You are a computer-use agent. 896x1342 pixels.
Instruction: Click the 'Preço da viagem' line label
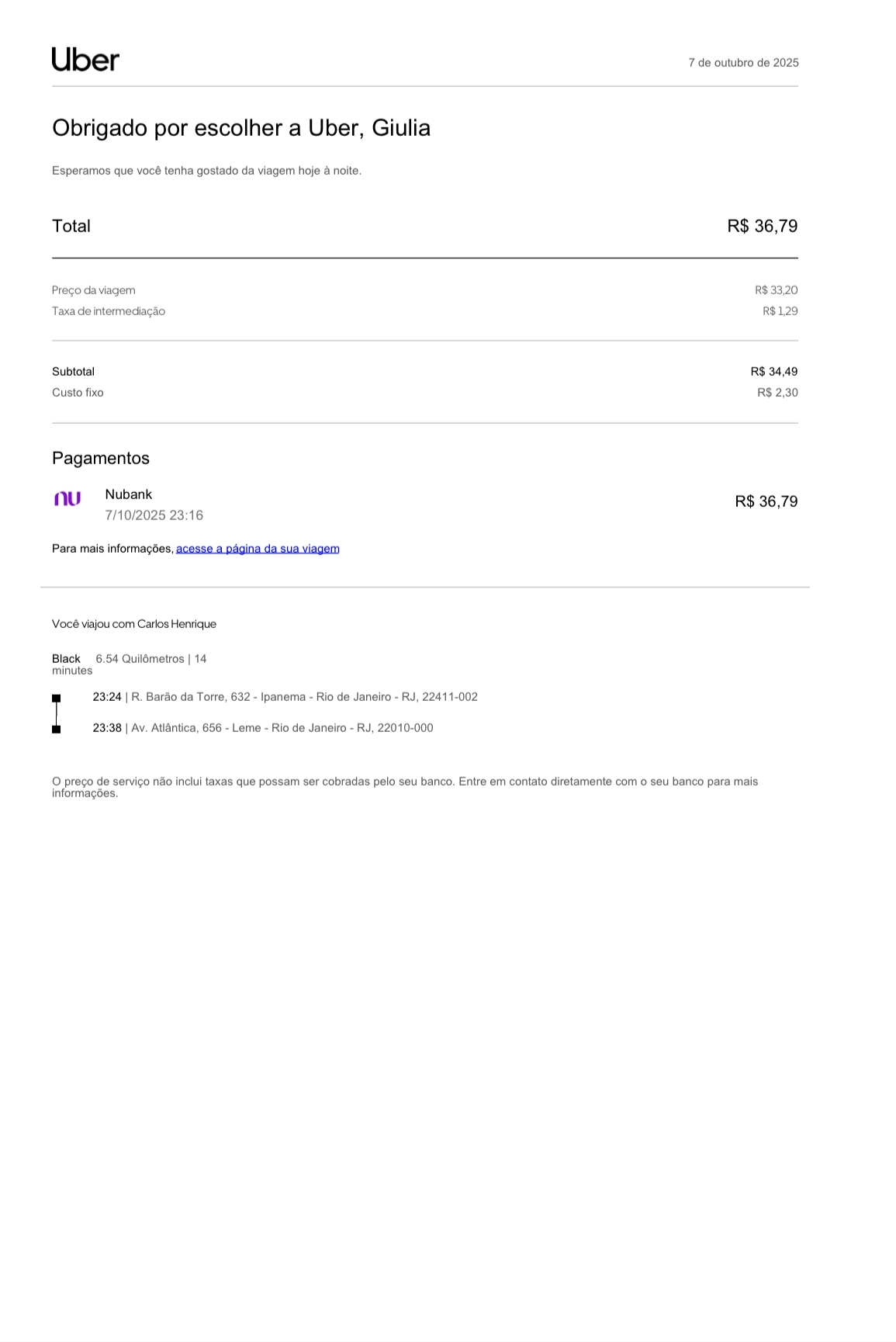[94, 290]
